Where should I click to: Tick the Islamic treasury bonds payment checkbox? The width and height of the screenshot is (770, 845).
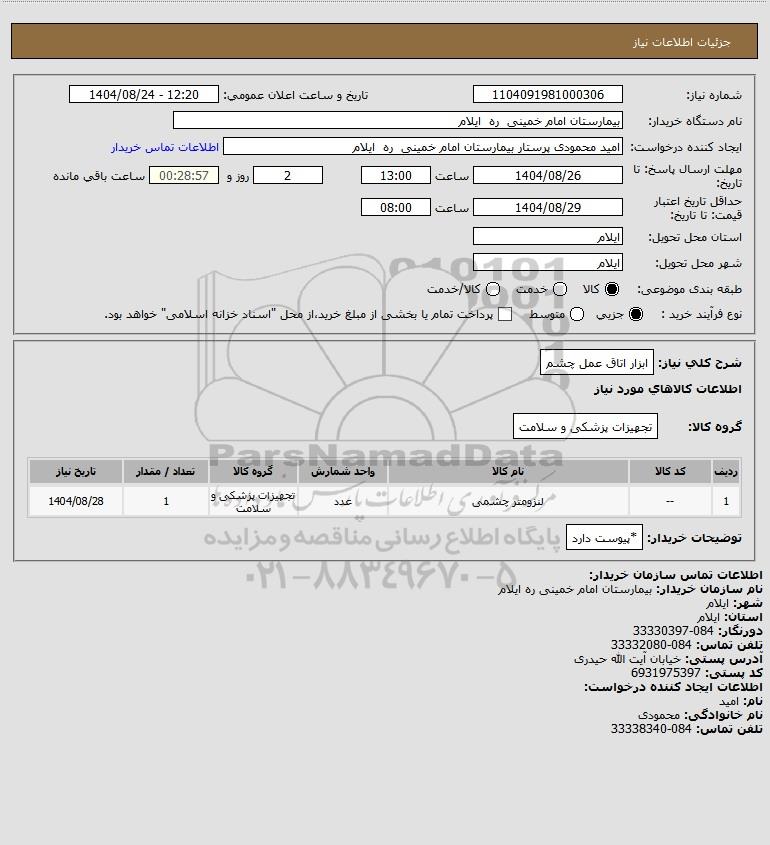point(505,314)
